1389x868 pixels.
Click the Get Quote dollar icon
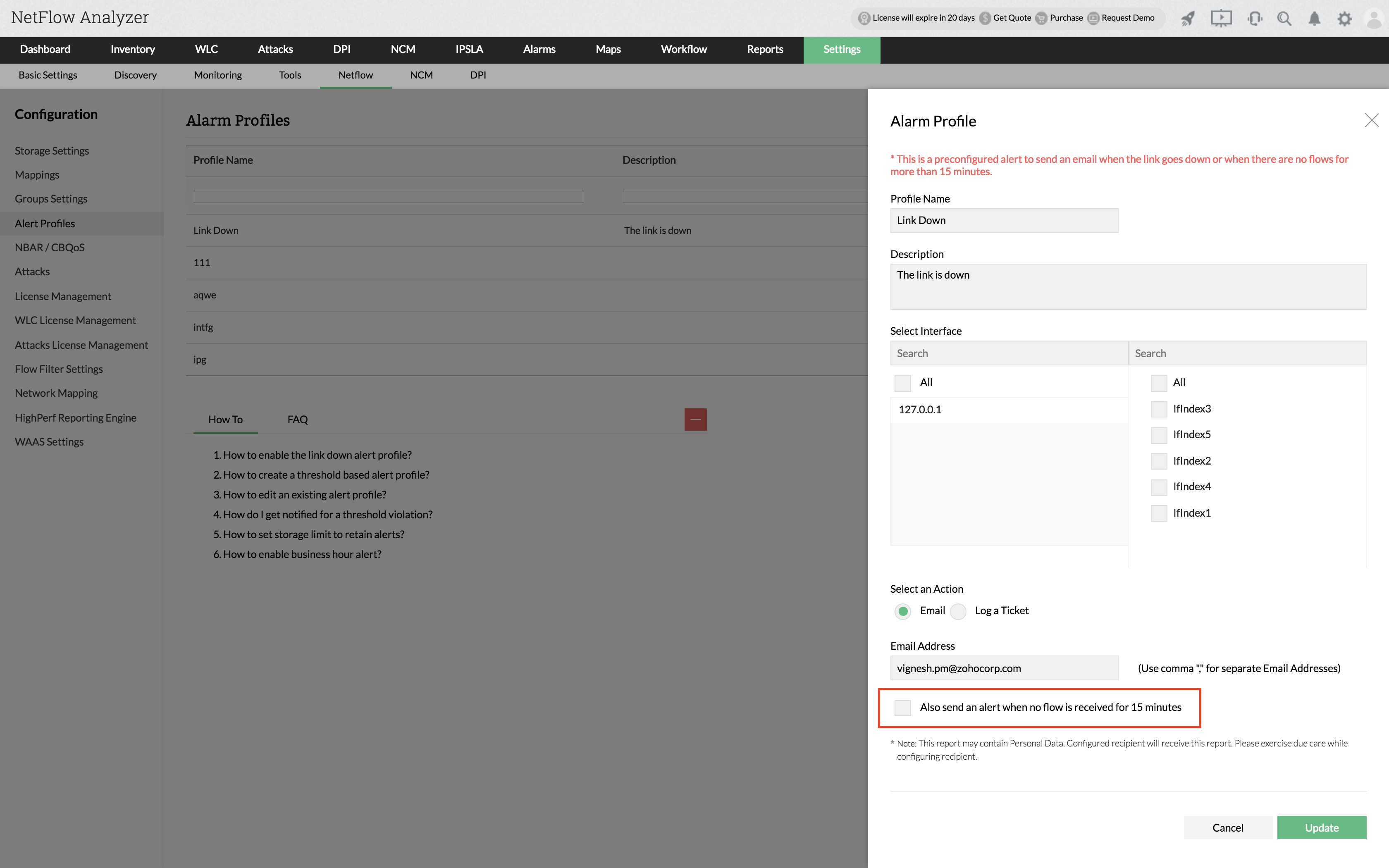point(986,18)
